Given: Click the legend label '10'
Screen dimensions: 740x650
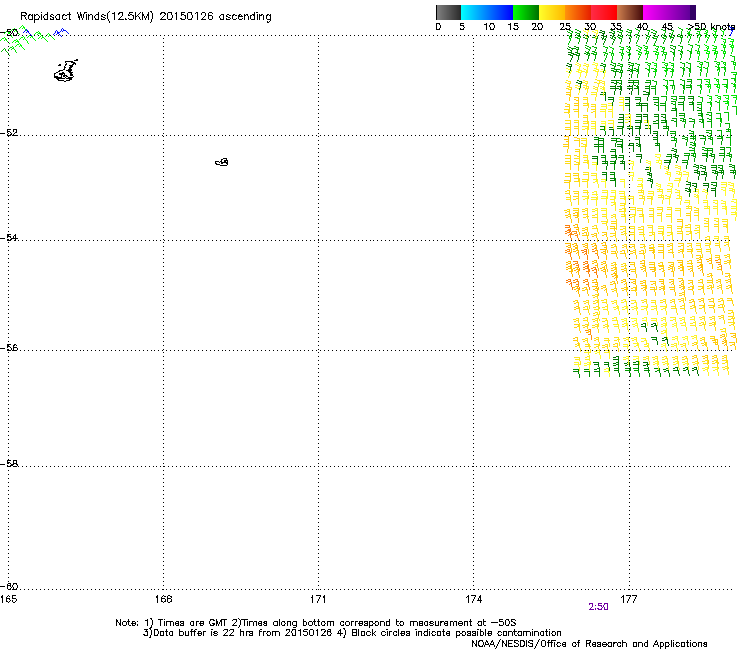Looking at the screenshot, I should click(x=489, y=27).
